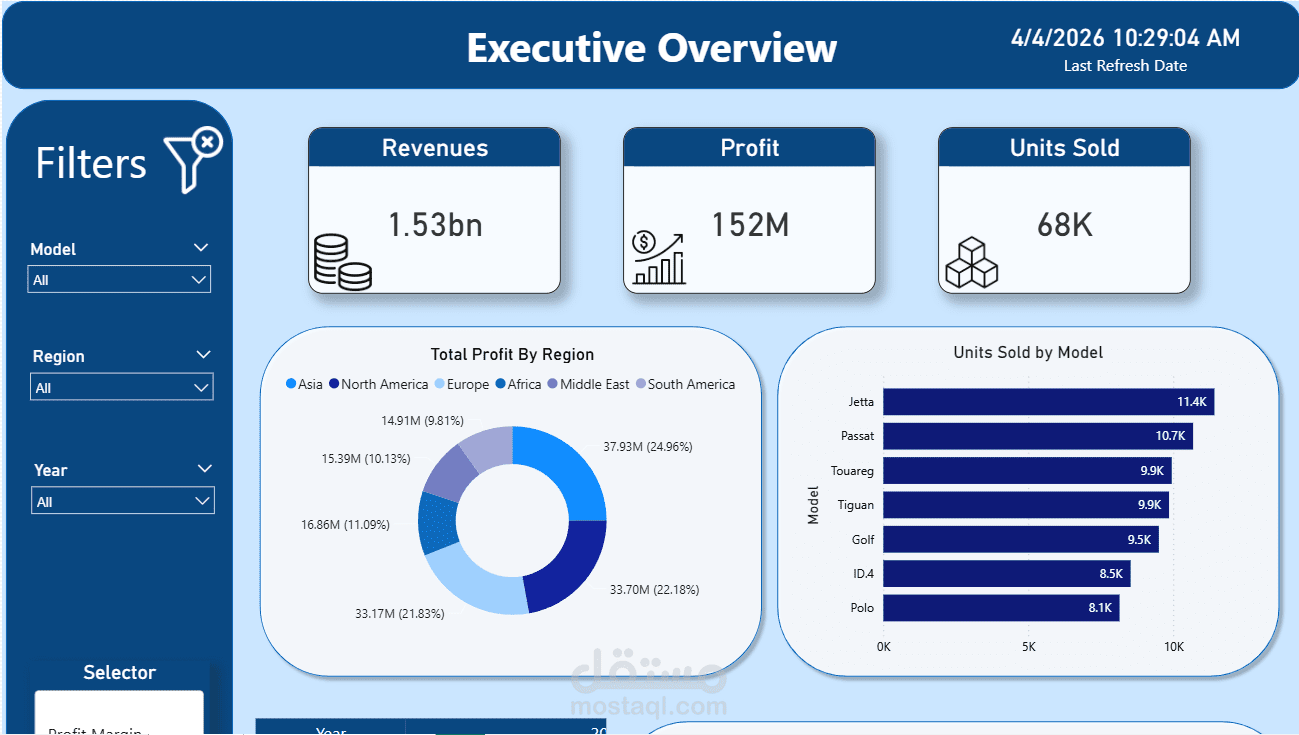Select the Golf bar
The width and height of the screenshot is (1299, 735).
coord(1021,539)
